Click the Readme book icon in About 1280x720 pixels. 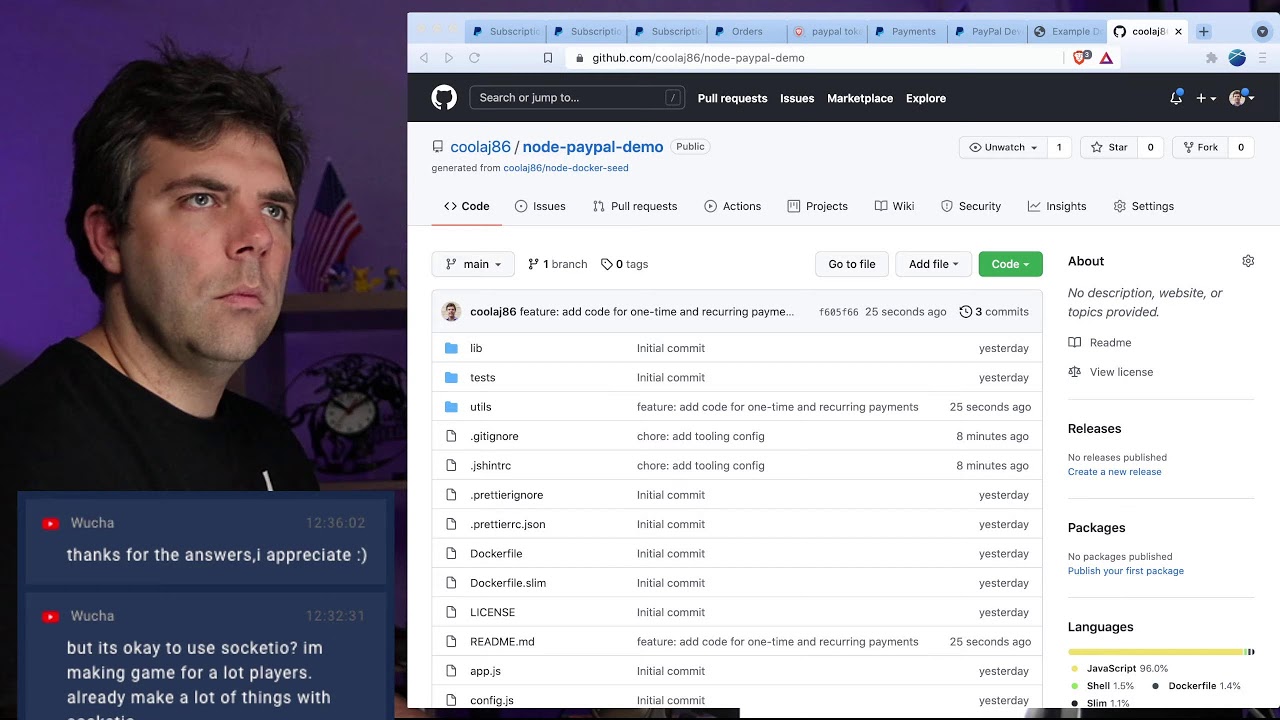1075,342
